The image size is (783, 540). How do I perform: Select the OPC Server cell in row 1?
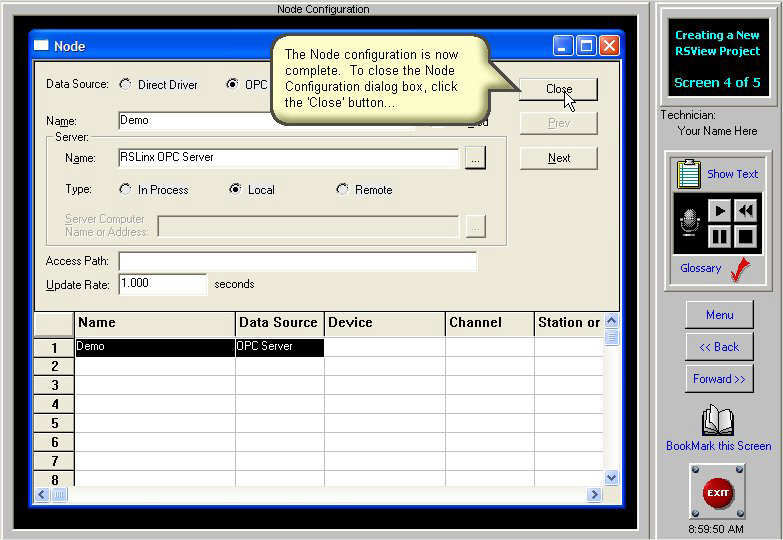click(280, 347)
